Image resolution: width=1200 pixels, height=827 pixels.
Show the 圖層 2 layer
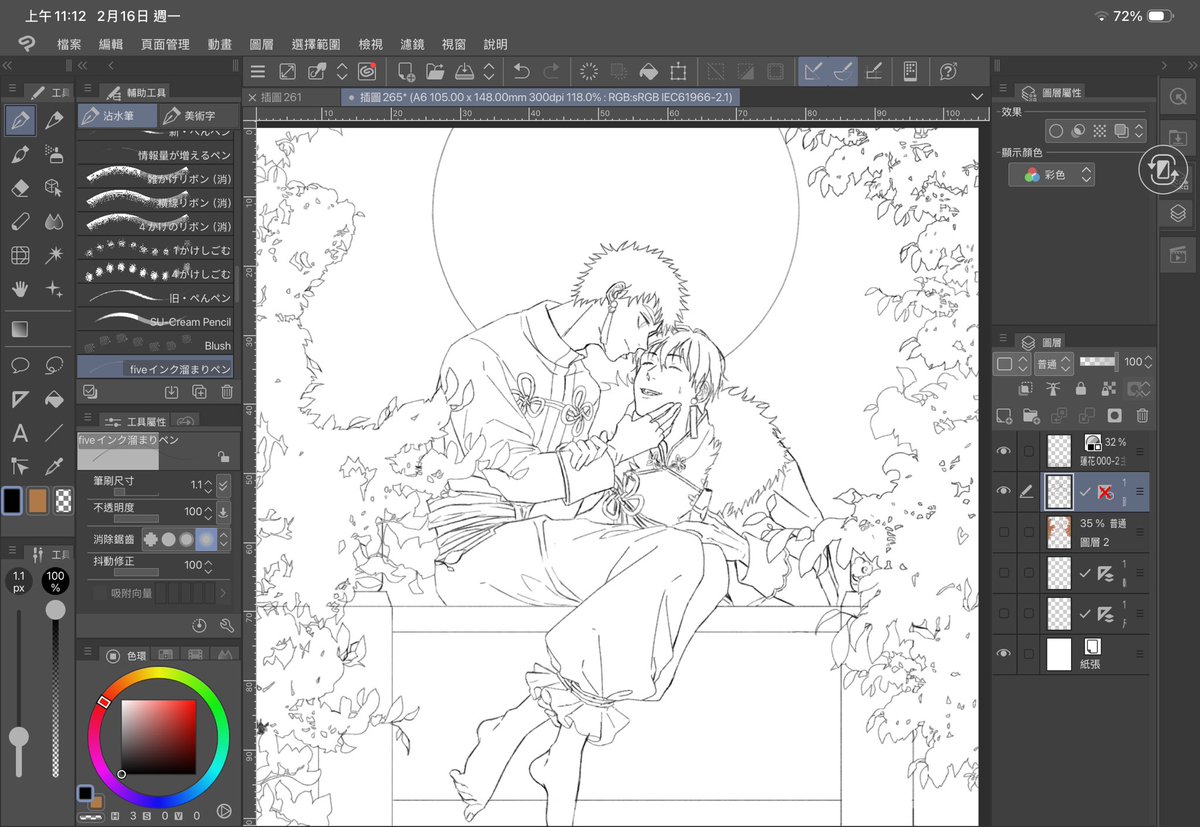[1004, 531]
